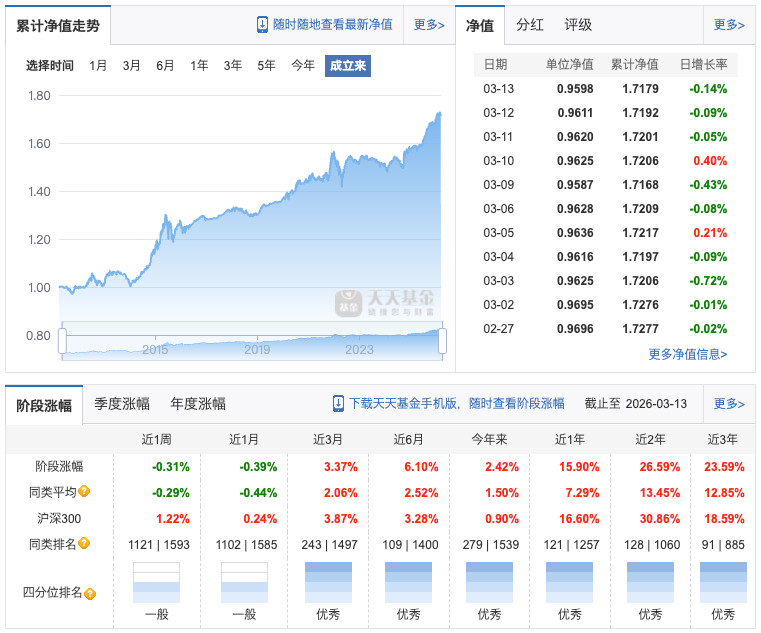Click the 近3月 quartile ranking bar
The width and height of the screenshot is (761, 633).
coord(328,583)
